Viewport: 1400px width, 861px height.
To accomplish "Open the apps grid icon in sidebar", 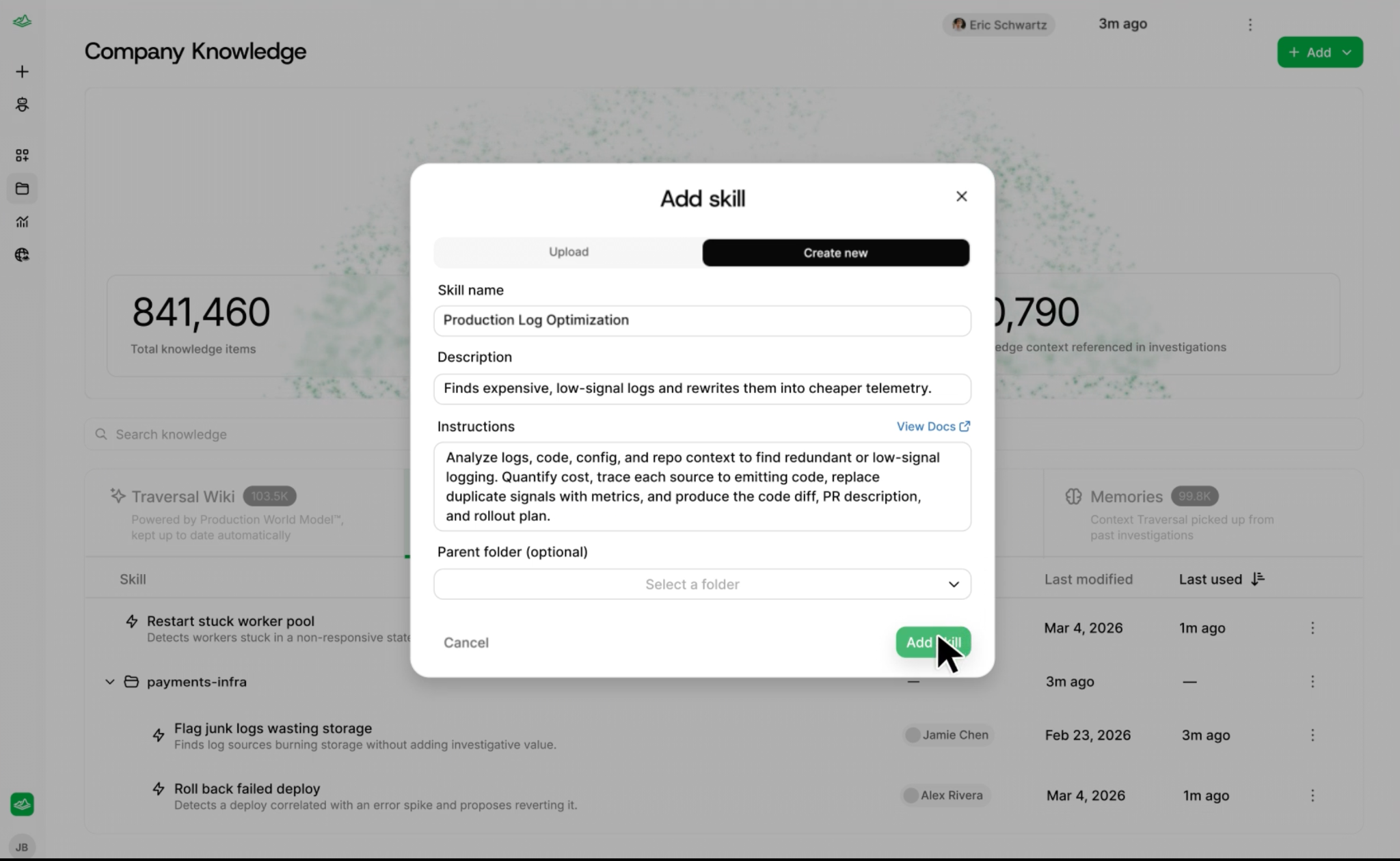I will (22, 155).
